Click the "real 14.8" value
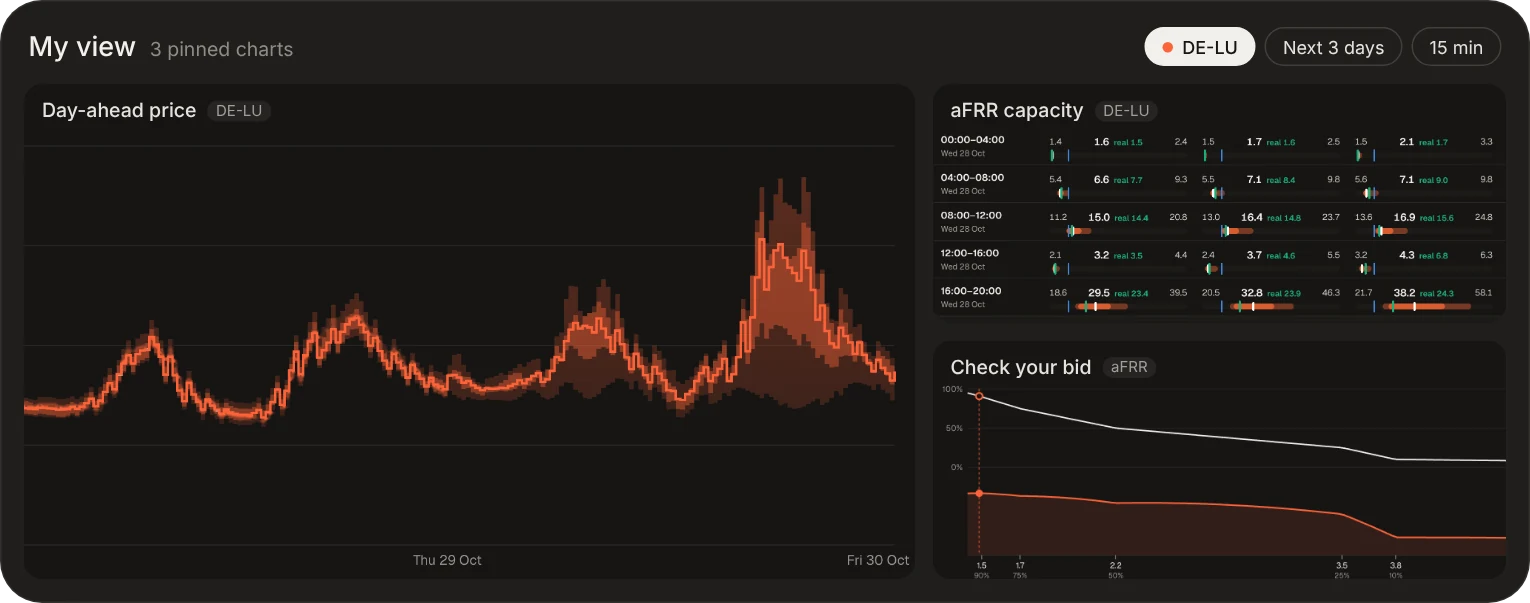 coord(1284,218)
